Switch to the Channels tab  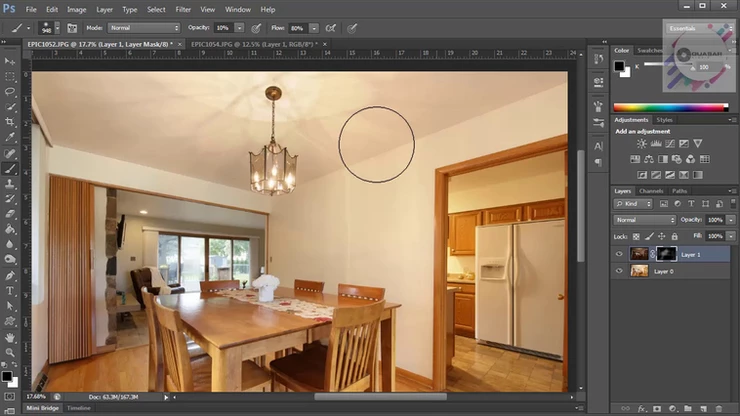point(651,191)
